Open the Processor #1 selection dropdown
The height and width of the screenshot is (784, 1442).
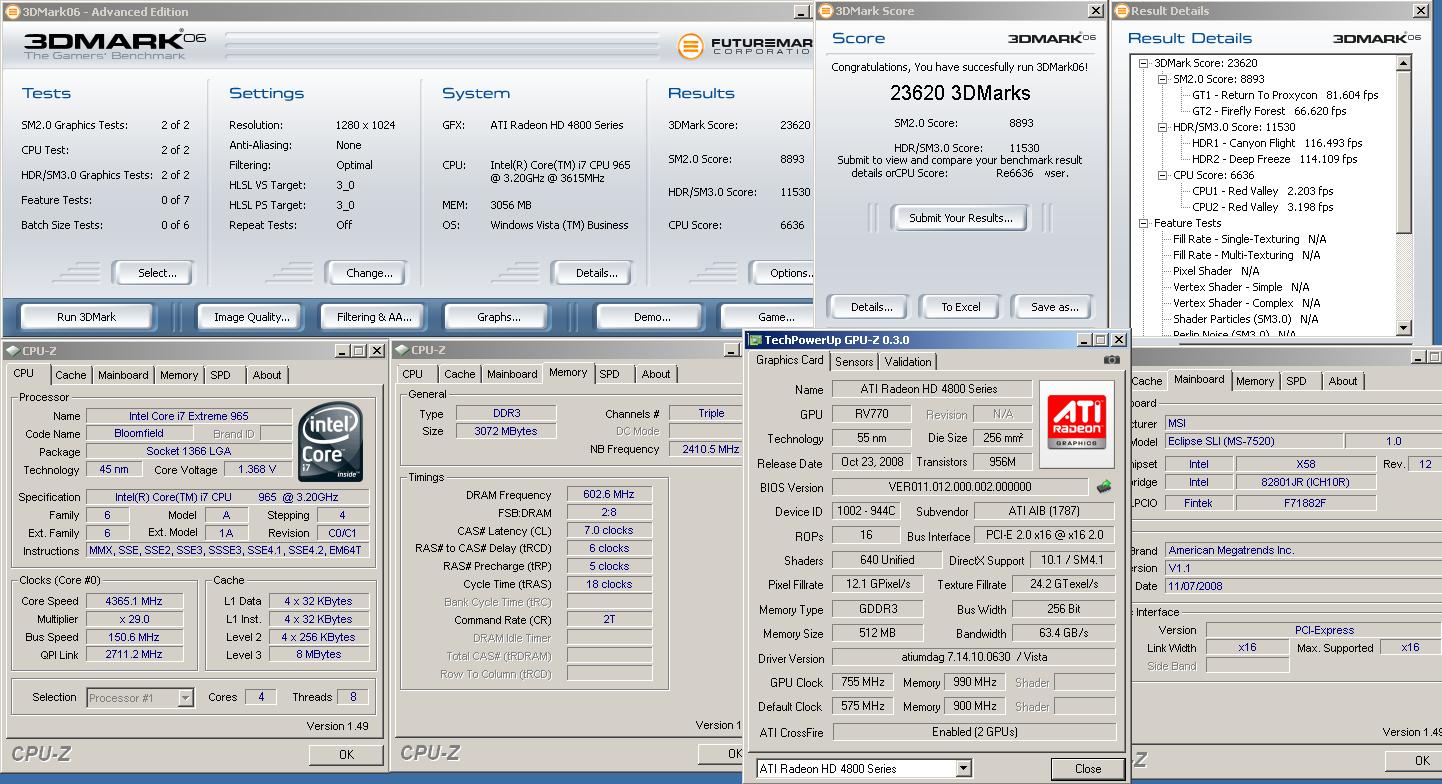(x=185, y=698)
